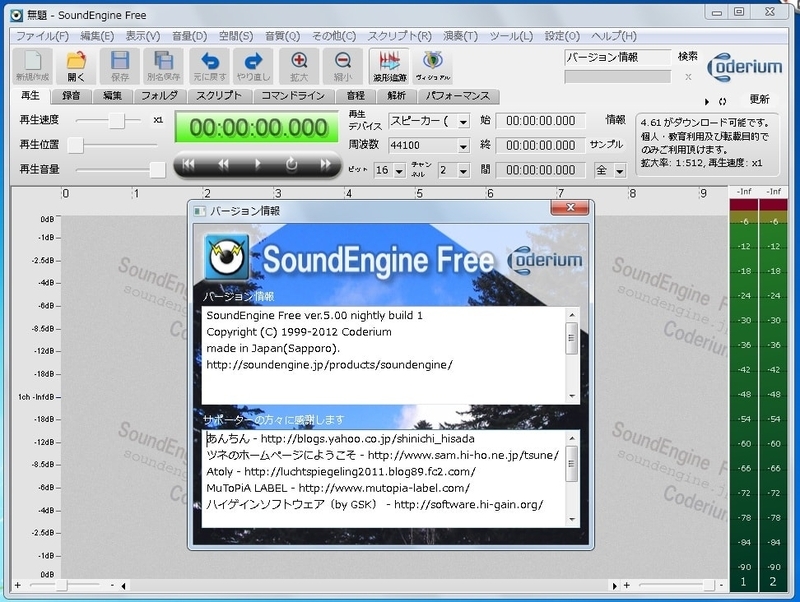Image resolution: width=800 pixels, height=602 pixels.
Task: Close the バージョン情報 dialog
Action: (x=570, y=207)
